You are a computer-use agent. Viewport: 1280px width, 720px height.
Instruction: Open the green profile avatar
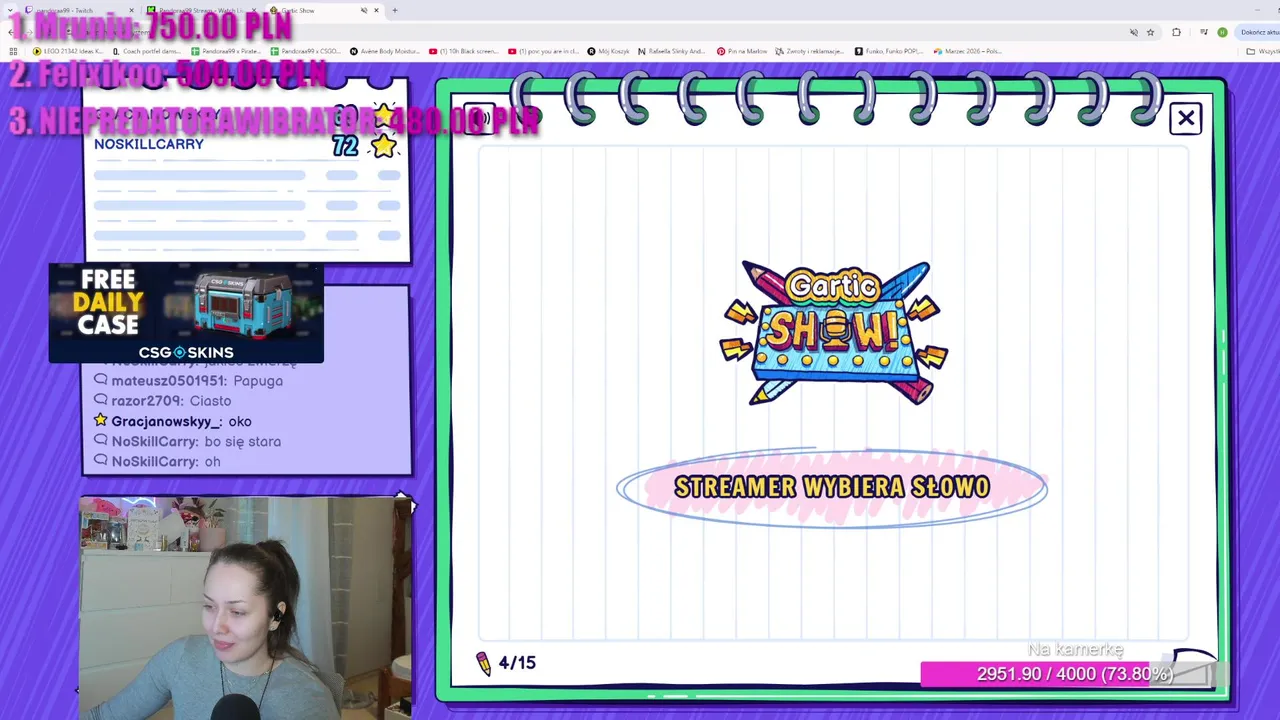(x=1222, y=32)
